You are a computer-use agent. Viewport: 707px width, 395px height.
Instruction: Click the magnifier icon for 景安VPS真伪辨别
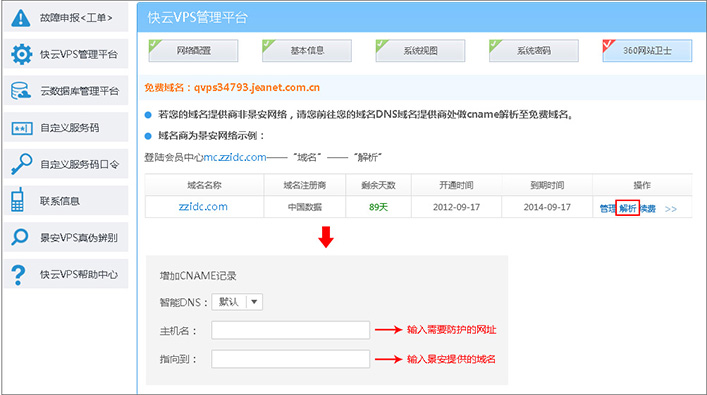tap(20, 237)
